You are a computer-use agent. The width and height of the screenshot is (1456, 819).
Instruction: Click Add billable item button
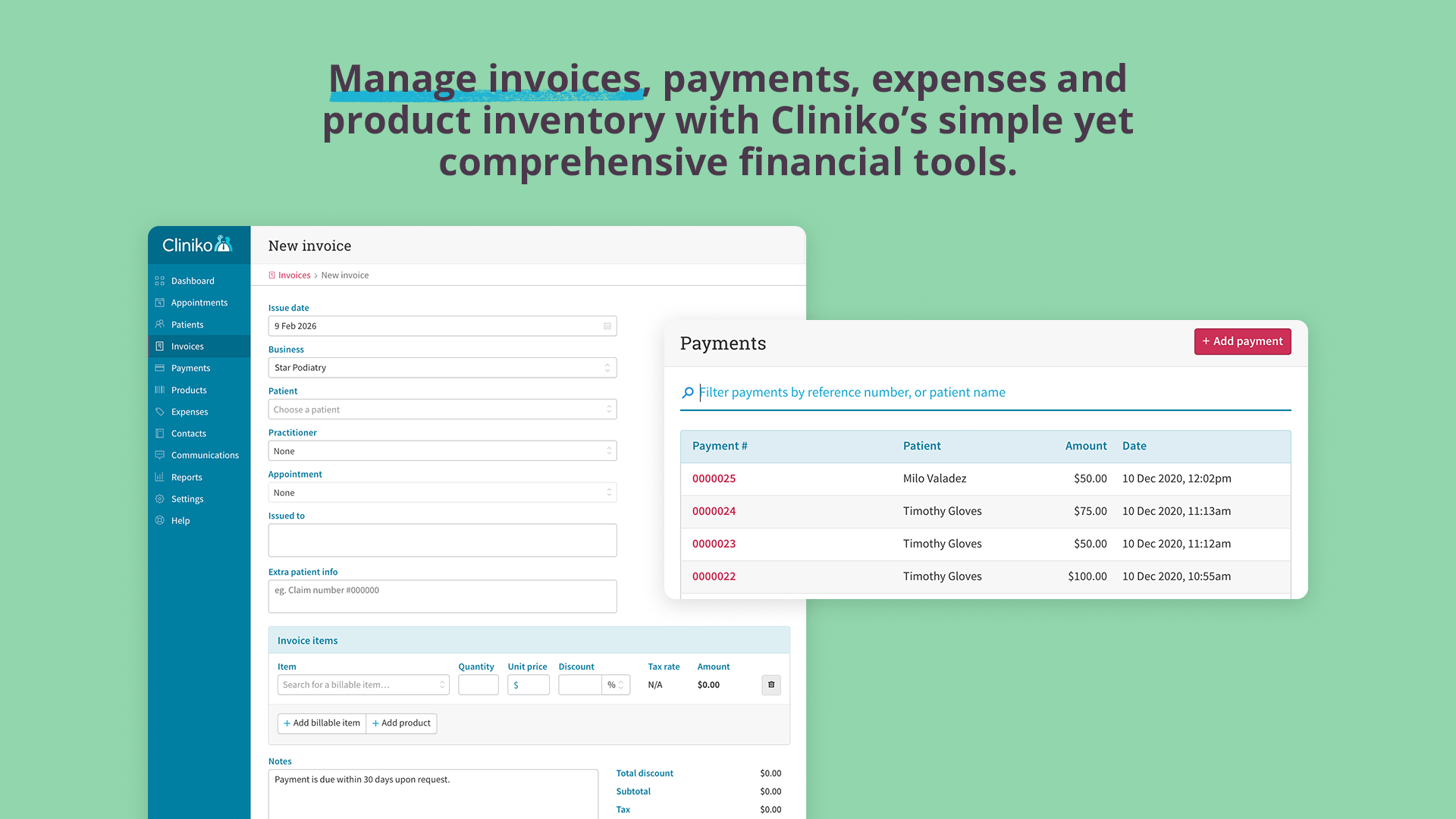322,723
